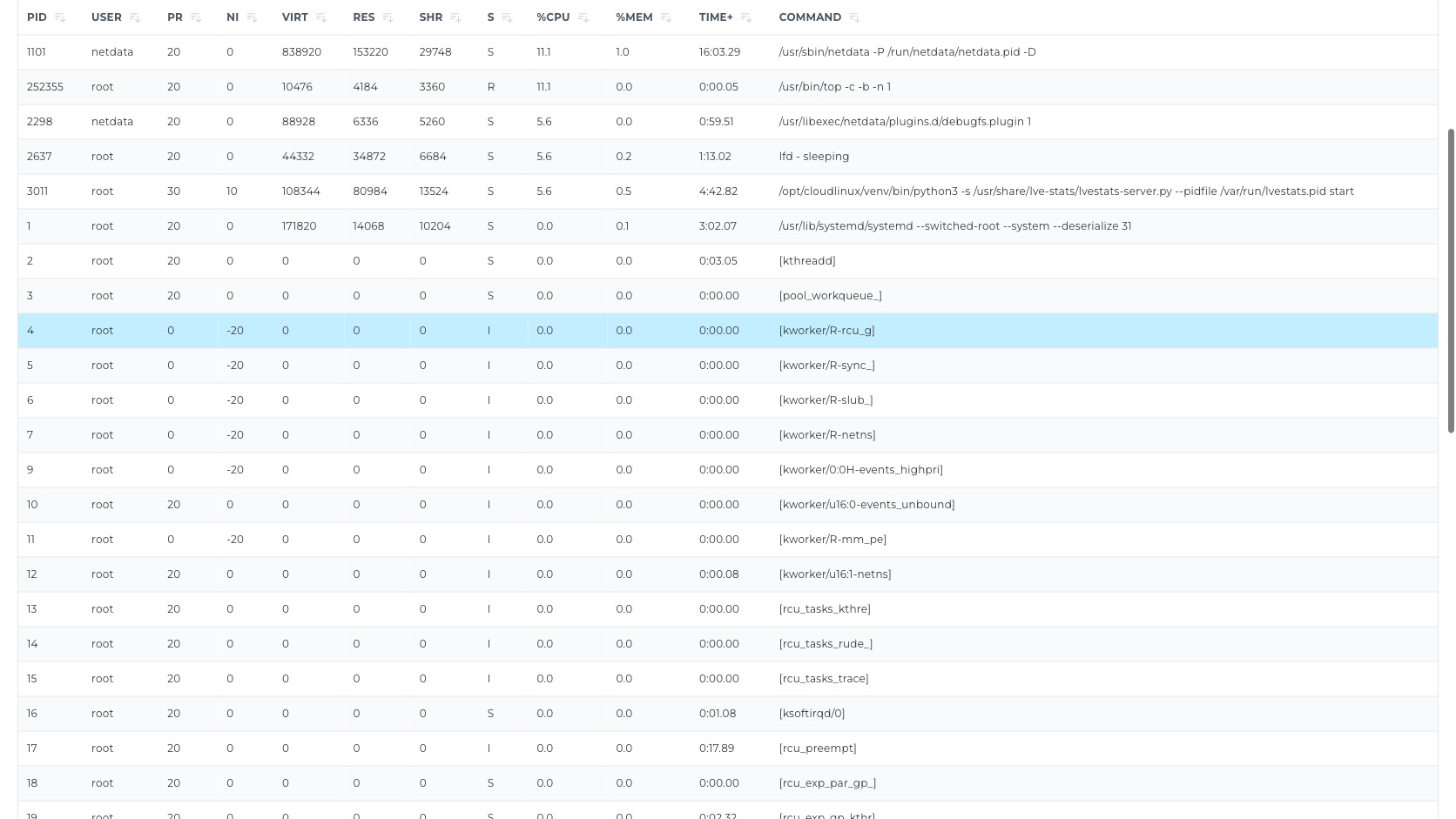The image size is (1456, 819).
Task: Click the 16:03.29 TIME+ value
Action: pyautogui.click(x=719, y=52)
